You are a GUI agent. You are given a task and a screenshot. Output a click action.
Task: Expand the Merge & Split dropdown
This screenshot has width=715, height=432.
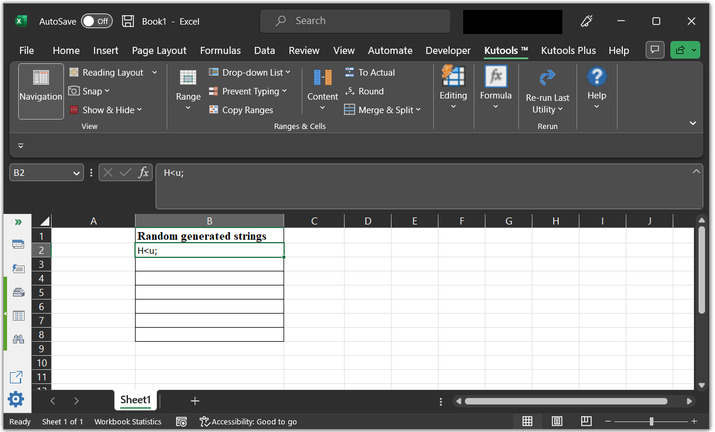click(x=385, y=110)
